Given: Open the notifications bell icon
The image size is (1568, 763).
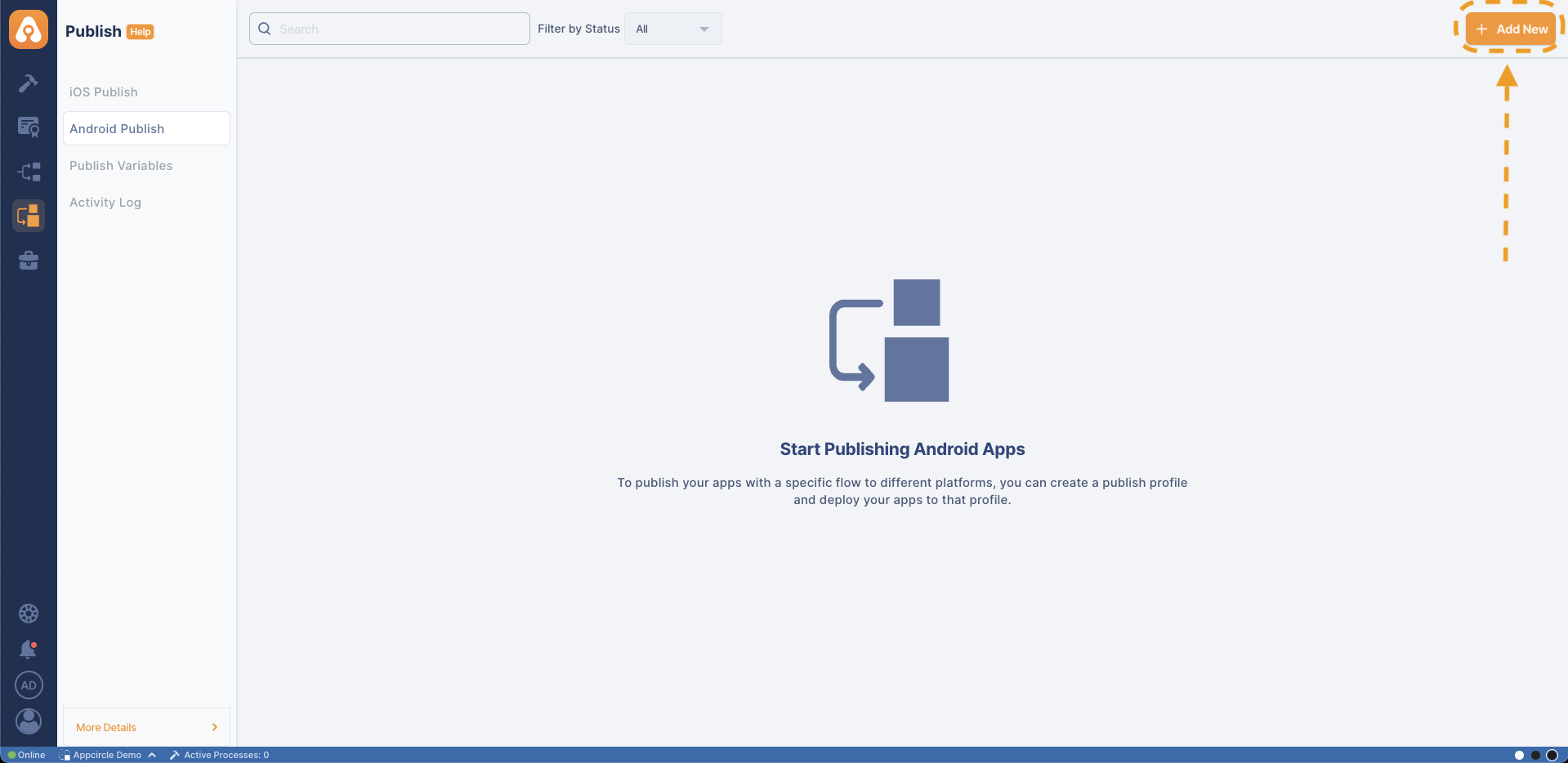Looking at the screenshot, I should tap(29, 649).
